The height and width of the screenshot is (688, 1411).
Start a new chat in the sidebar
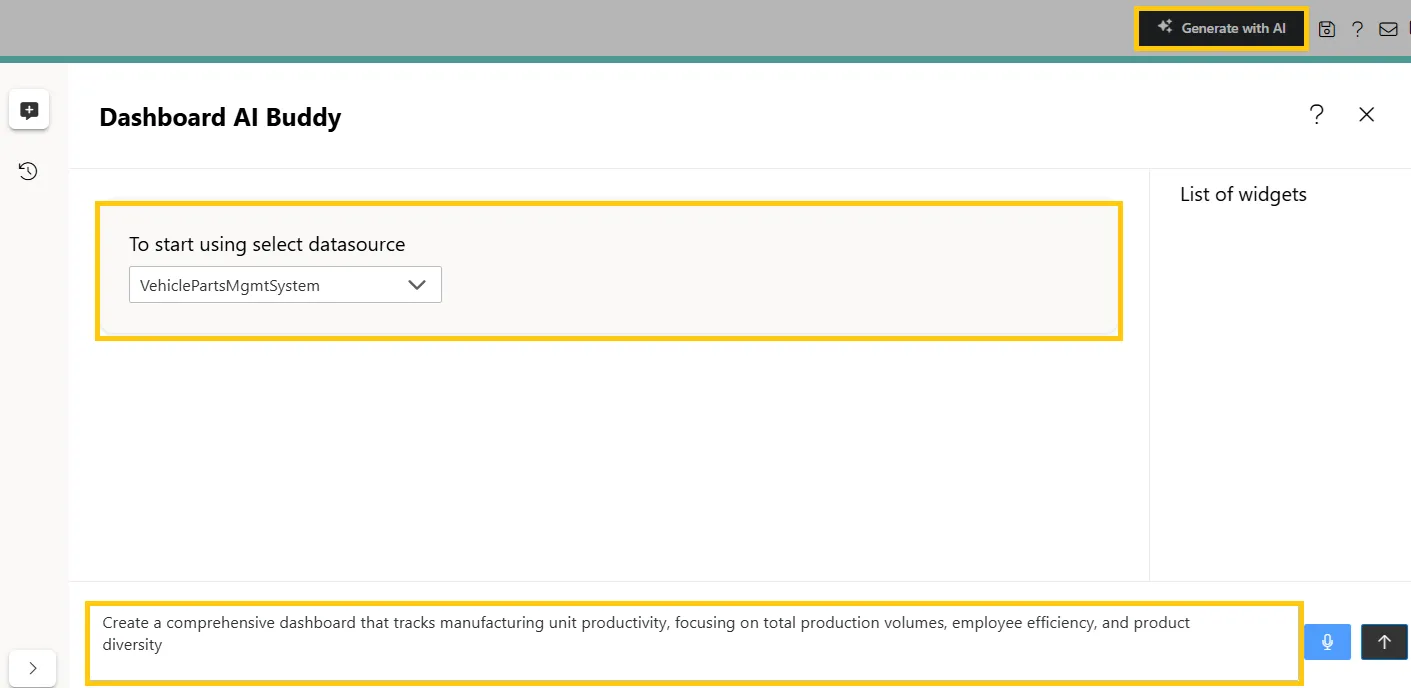[x=29, y=110]
